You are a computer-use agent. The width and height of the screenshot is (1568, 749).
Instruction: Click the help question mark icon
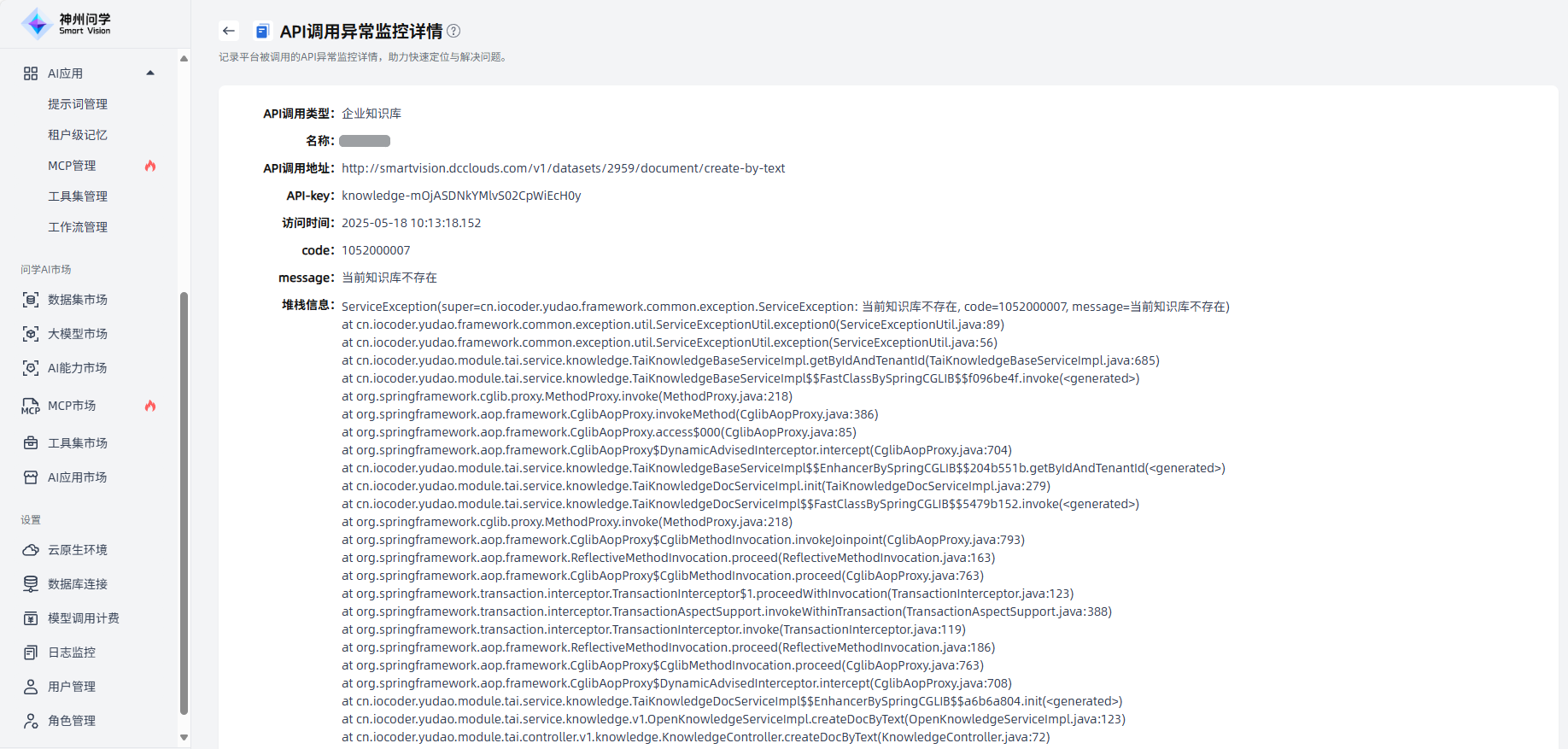tap(453, 32)
